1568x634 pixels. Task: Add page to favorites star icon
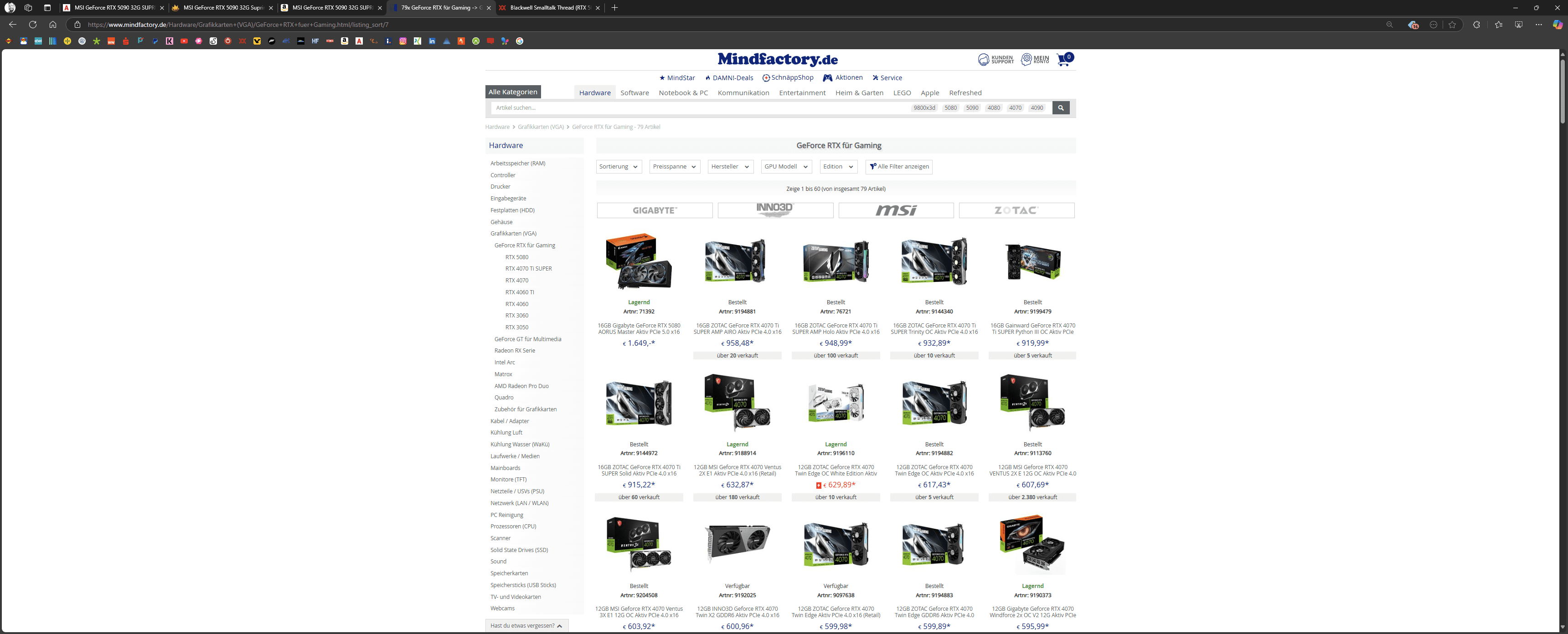[1452, 24]
